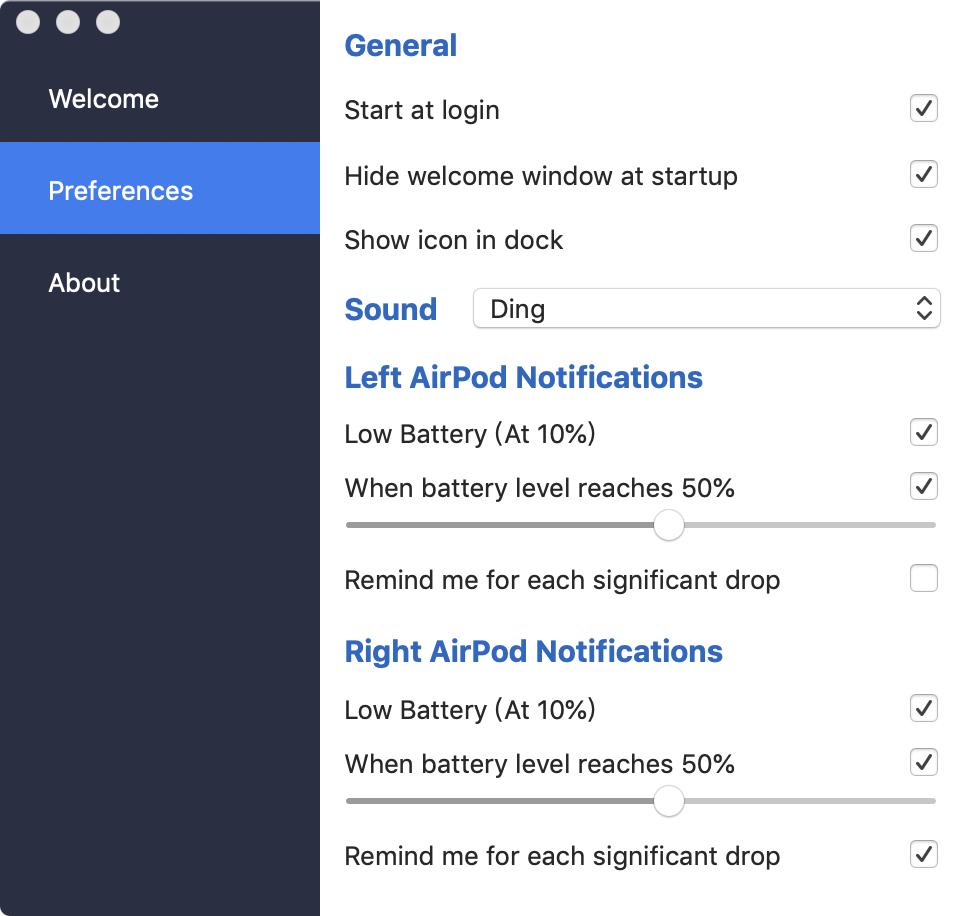The width and height of the screenshot is (962, 916).
Task: Toggle Left AirPod Low Battery notification
Action: [x=923, y=432]
